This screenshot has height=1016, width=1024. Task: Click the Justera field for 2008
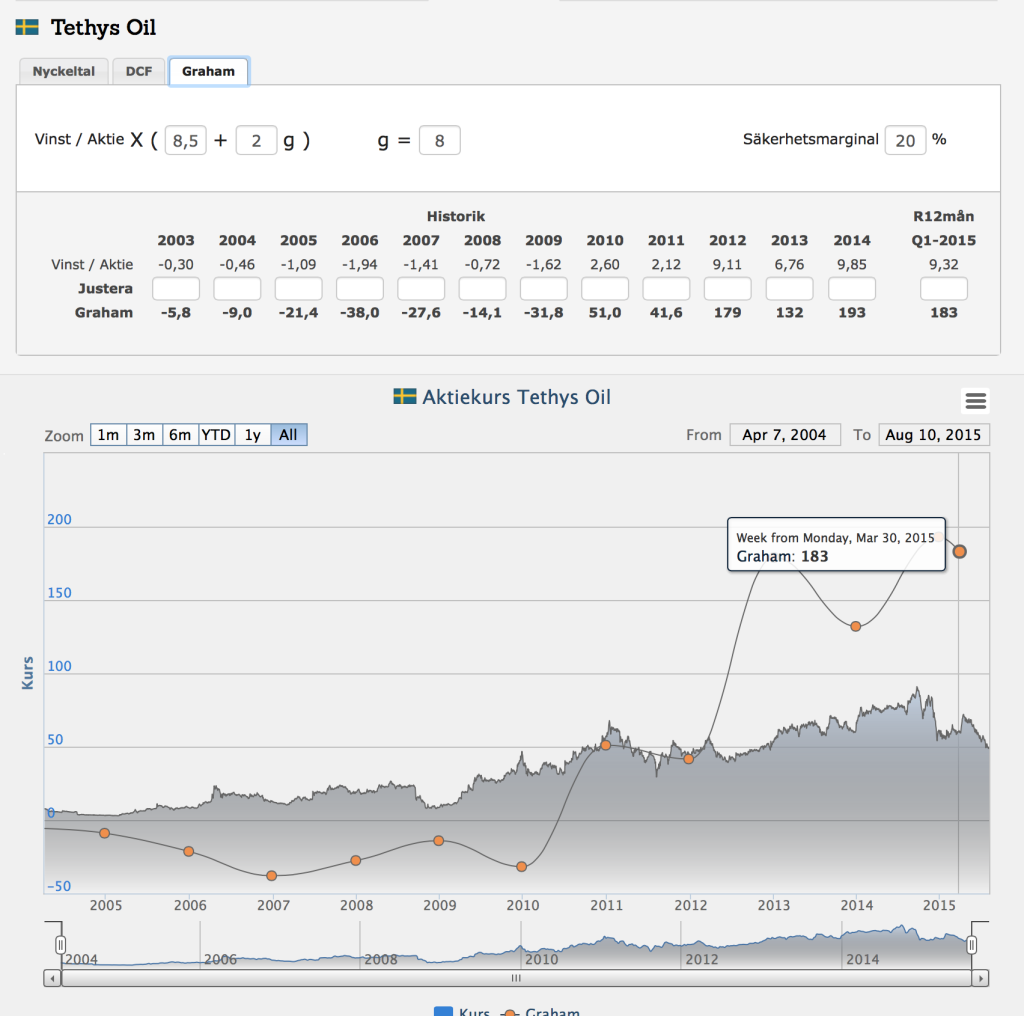[483, 289]
